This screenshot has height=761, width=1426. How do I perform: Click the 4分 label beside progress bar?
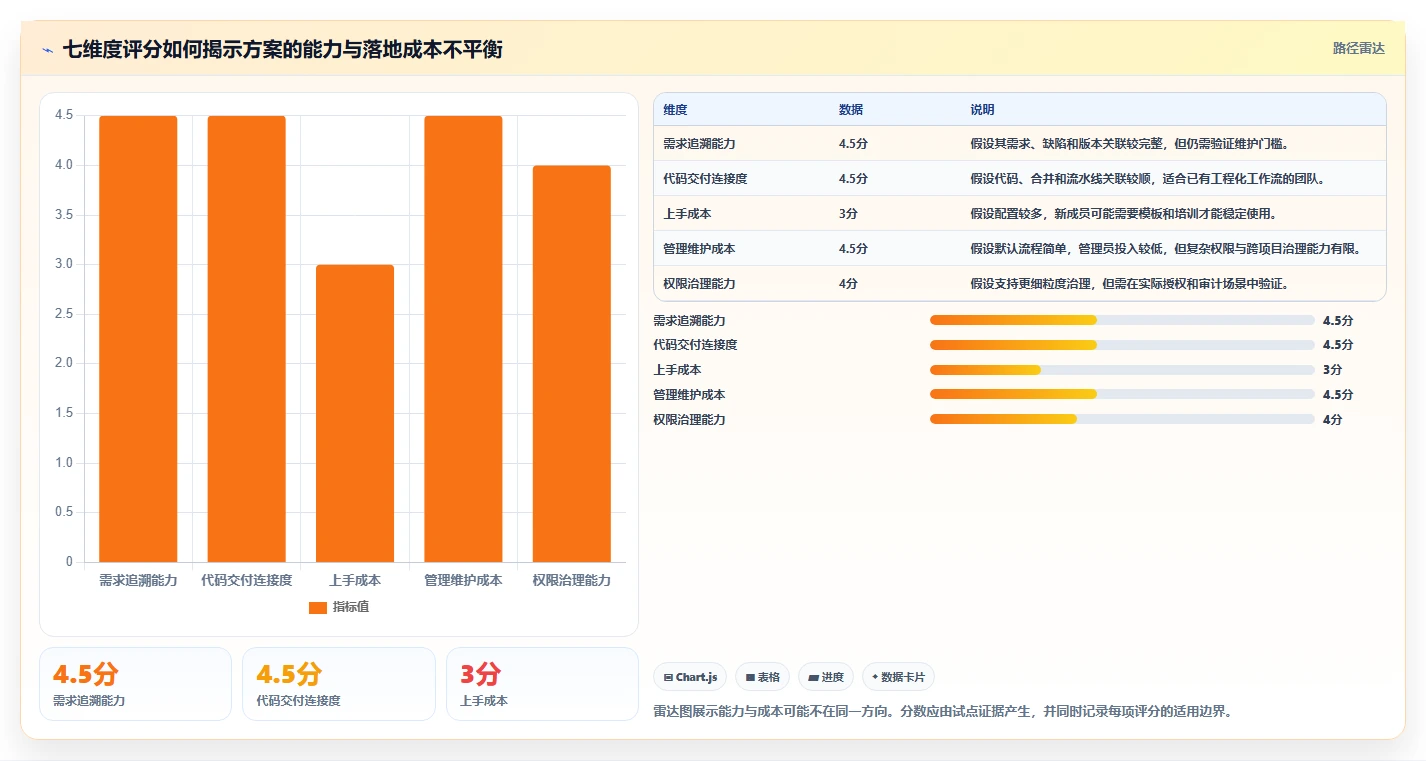(x=1332, y=420)
